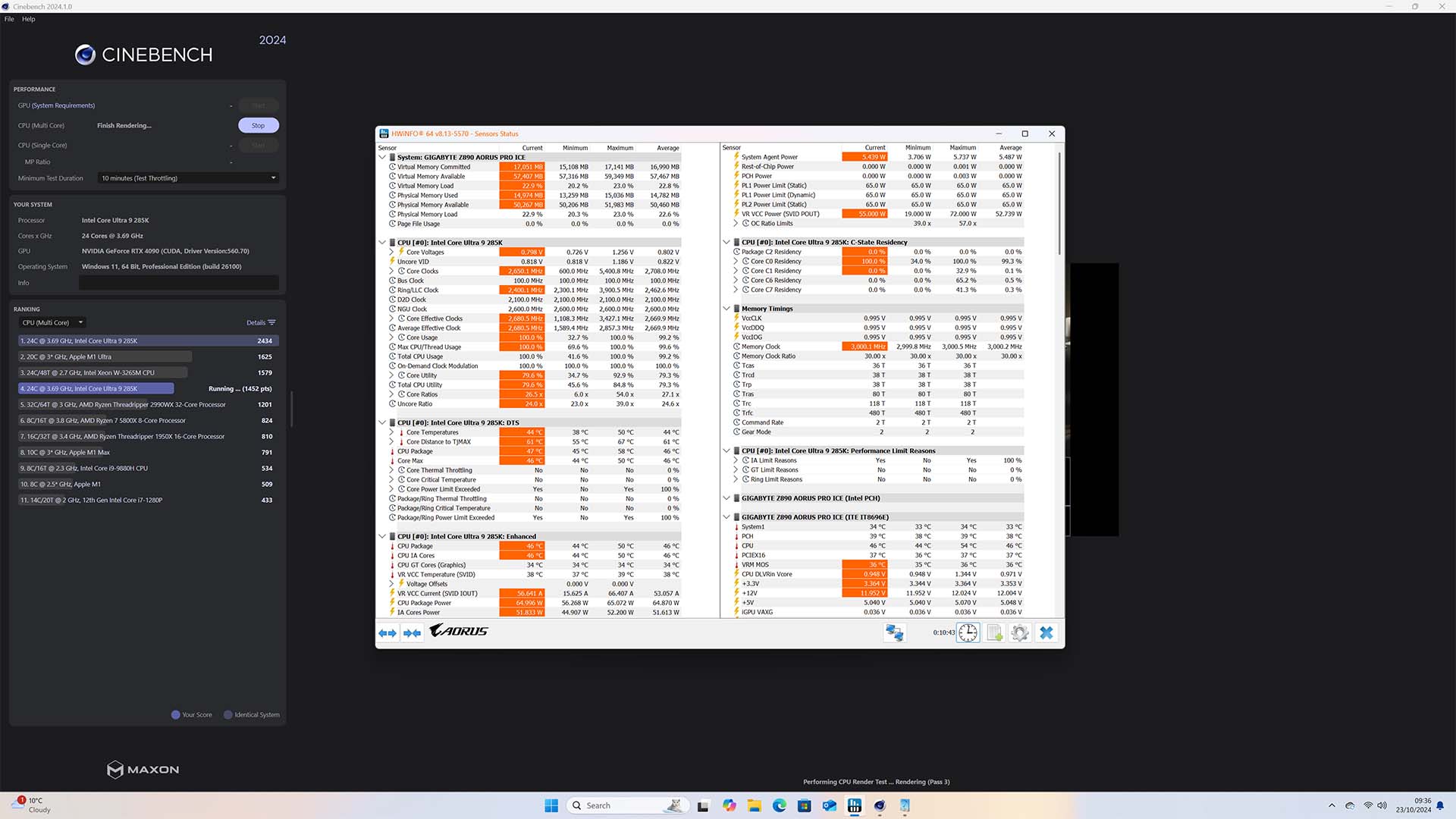Viewport: 1456px width, 819px height.
Task: Select ranking row Intel Xeon W-3265M
Action: coord(148,372)
